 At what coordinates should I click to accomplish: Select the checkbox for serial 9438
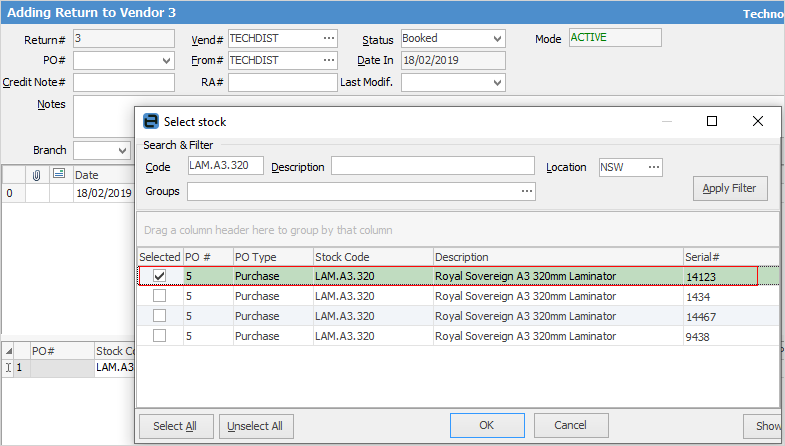[x=159, y=336]
